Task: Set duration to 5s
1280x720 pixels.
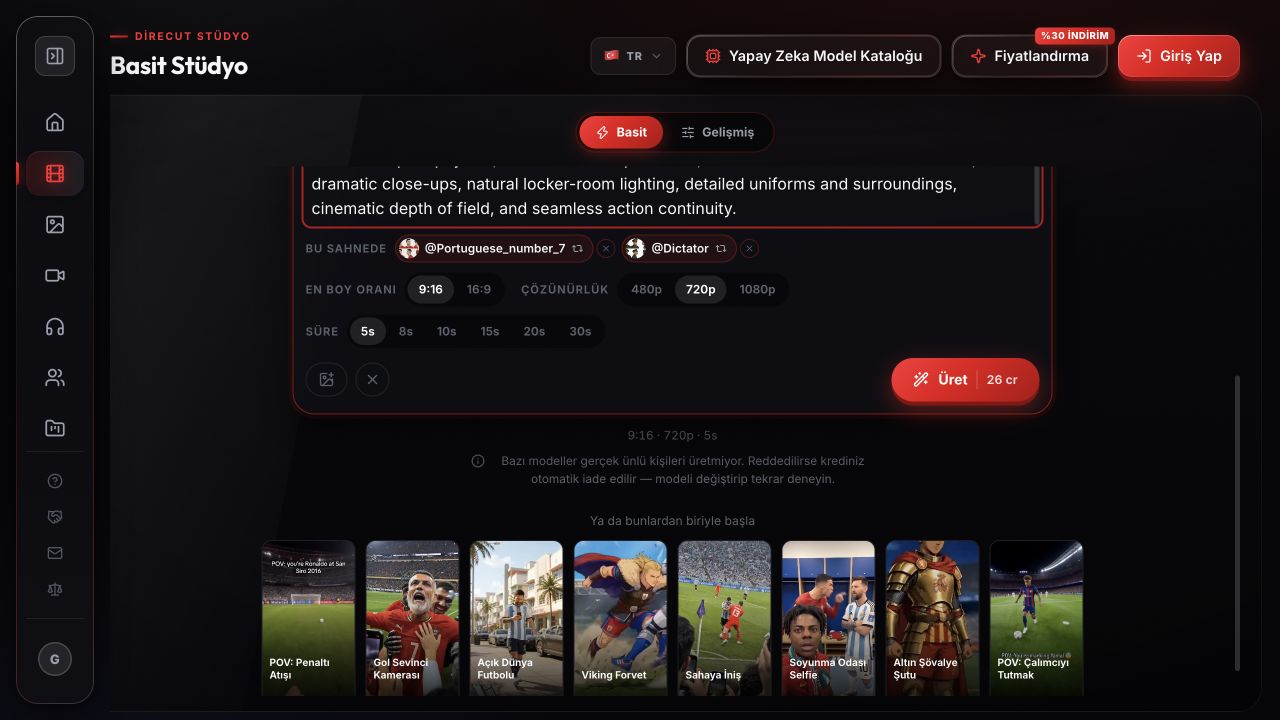Action: click(368, 331)
